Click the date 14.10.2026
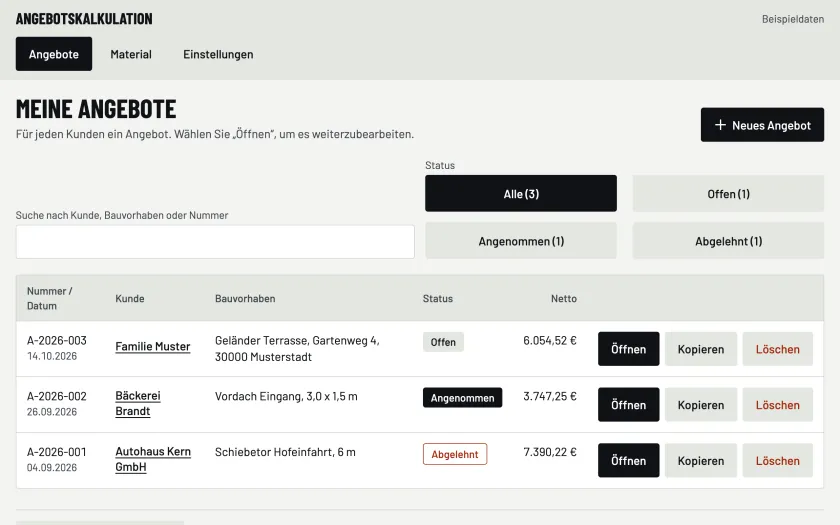The image size is (840, 525). click(52, 356)
